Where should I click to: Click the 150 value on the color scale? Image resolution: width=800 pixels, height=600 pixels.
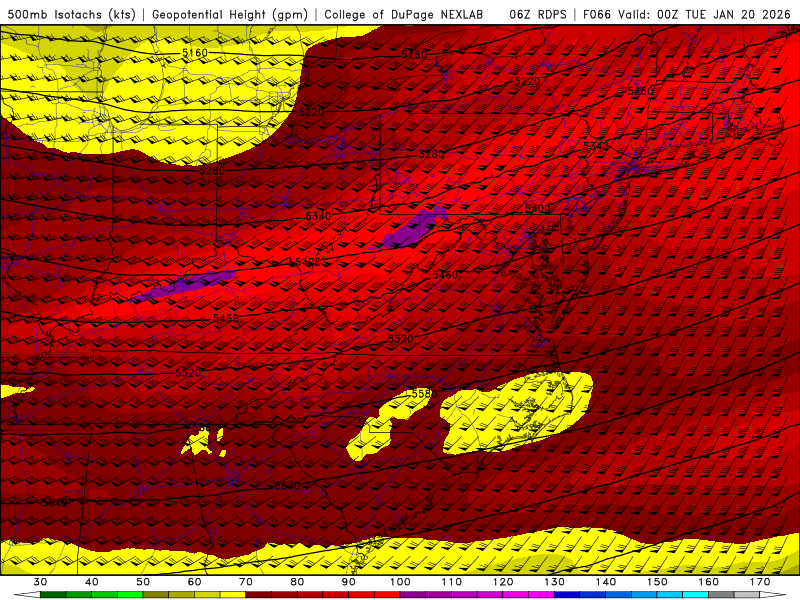658,582
